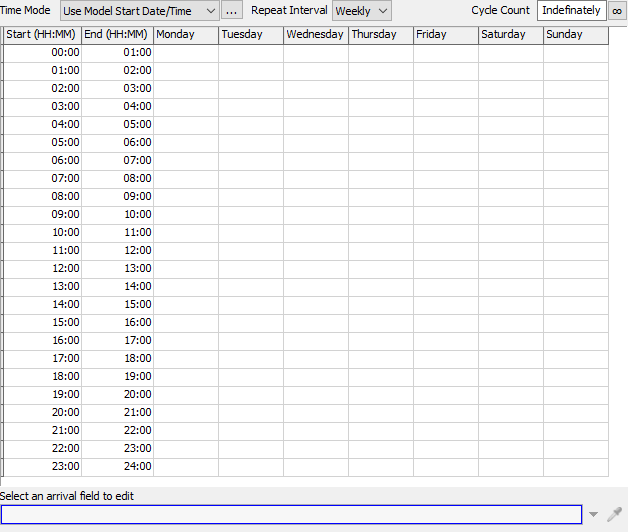Expand the arrival field dropdown arrow
Viewport: 628px width, 532px height.
[593, 514]
